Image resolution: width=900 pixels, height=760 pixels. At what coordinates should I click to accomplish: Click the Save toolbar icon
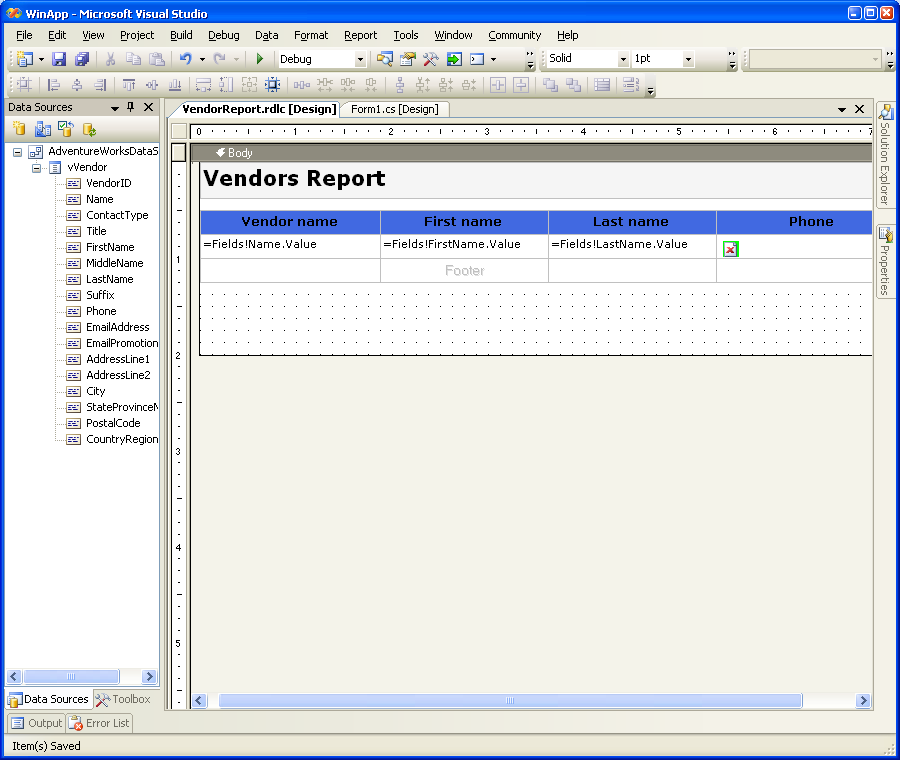(59, 59)
